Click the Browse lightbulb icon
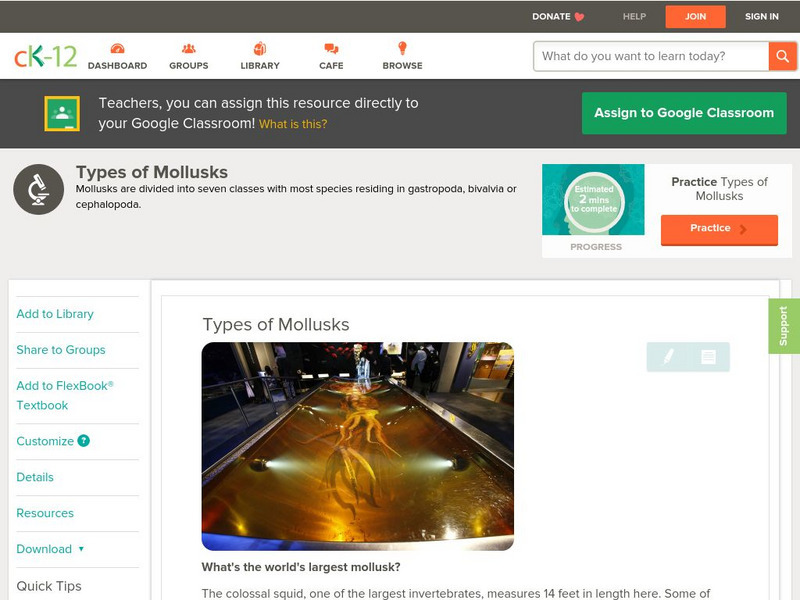Viewport: 800px width, 600px height. (x=402, y=49)
